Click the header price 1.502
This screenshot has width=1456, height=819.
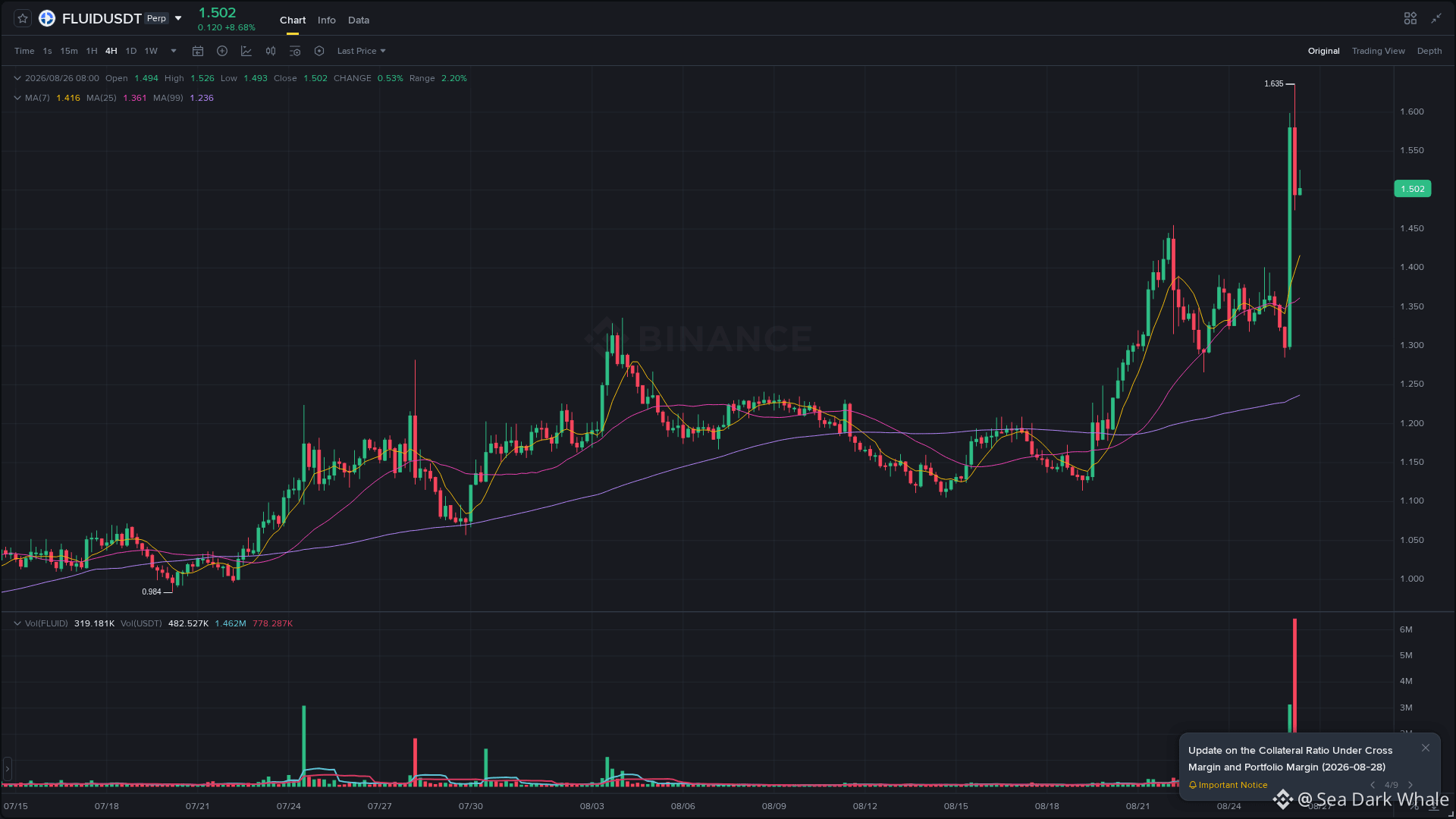[217, 13]
